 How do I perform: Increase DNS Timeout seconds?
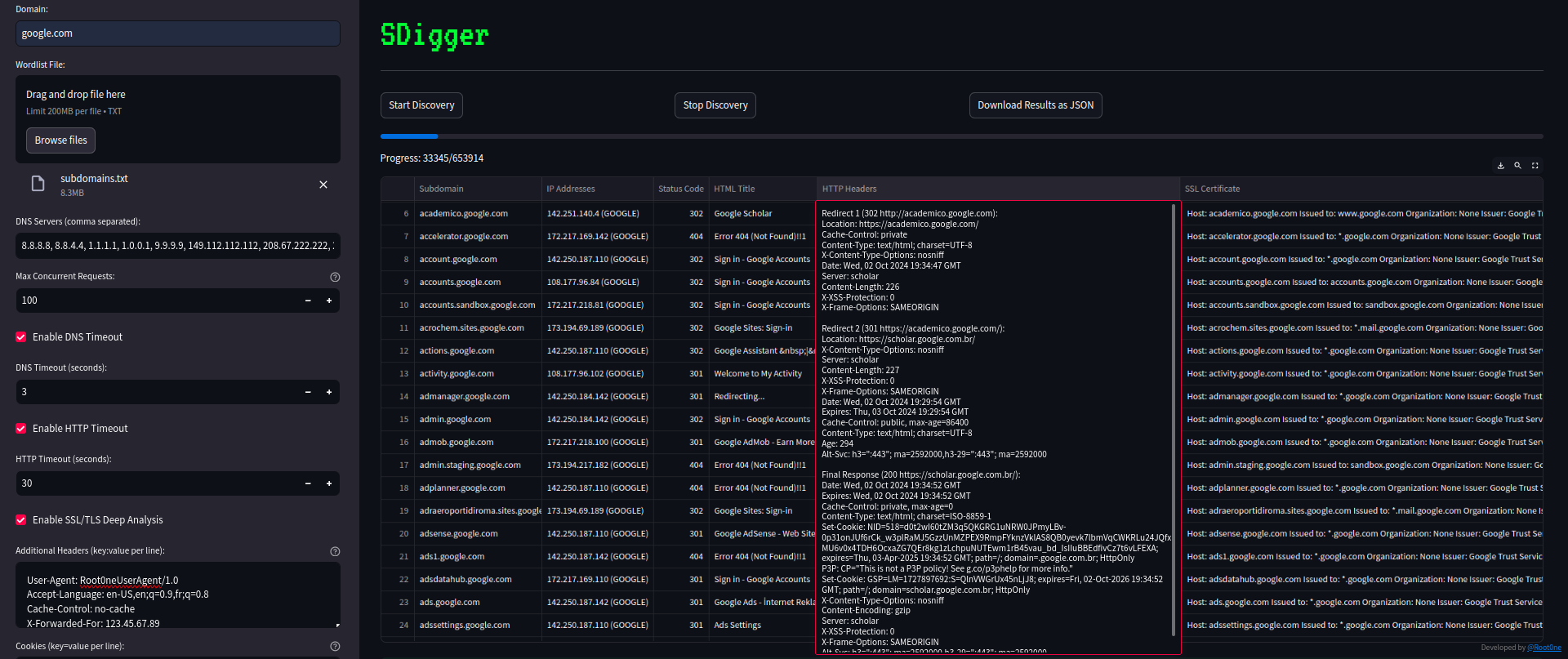point(329,392)
